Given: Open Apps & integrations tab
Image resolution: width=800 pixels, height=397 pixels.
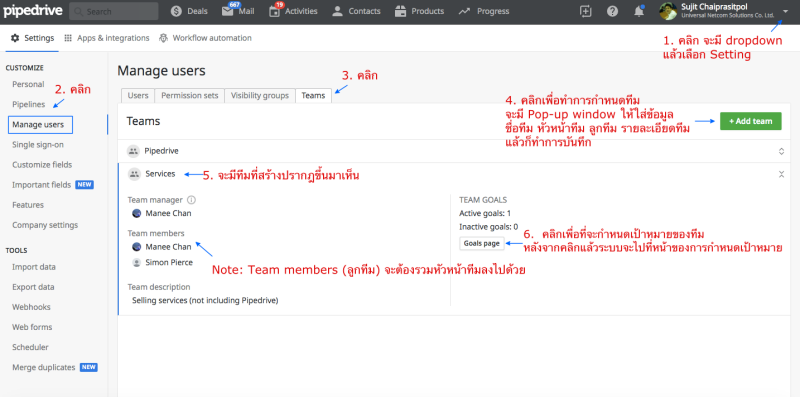Looking at the screenshot, I should click(x=107, y=38).
